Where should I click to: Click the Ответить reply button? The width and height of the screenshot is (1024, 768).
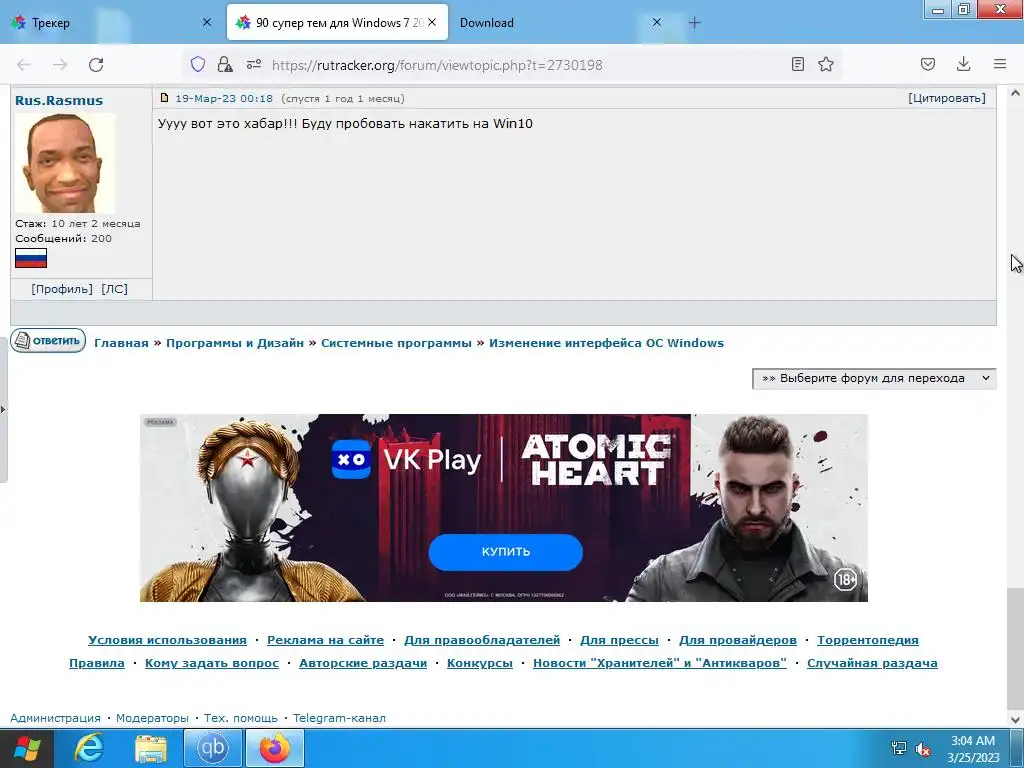(48, 340)
